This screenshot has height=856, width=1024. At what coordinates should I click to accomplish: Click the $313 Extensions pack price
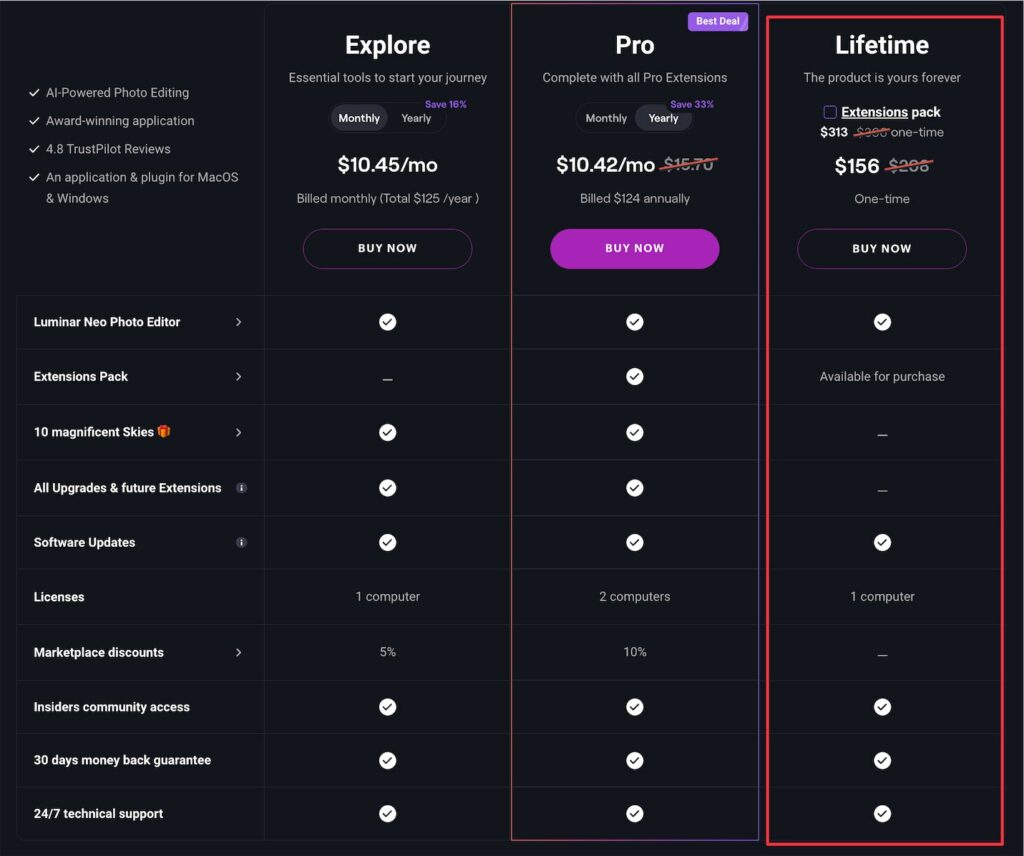834,132
